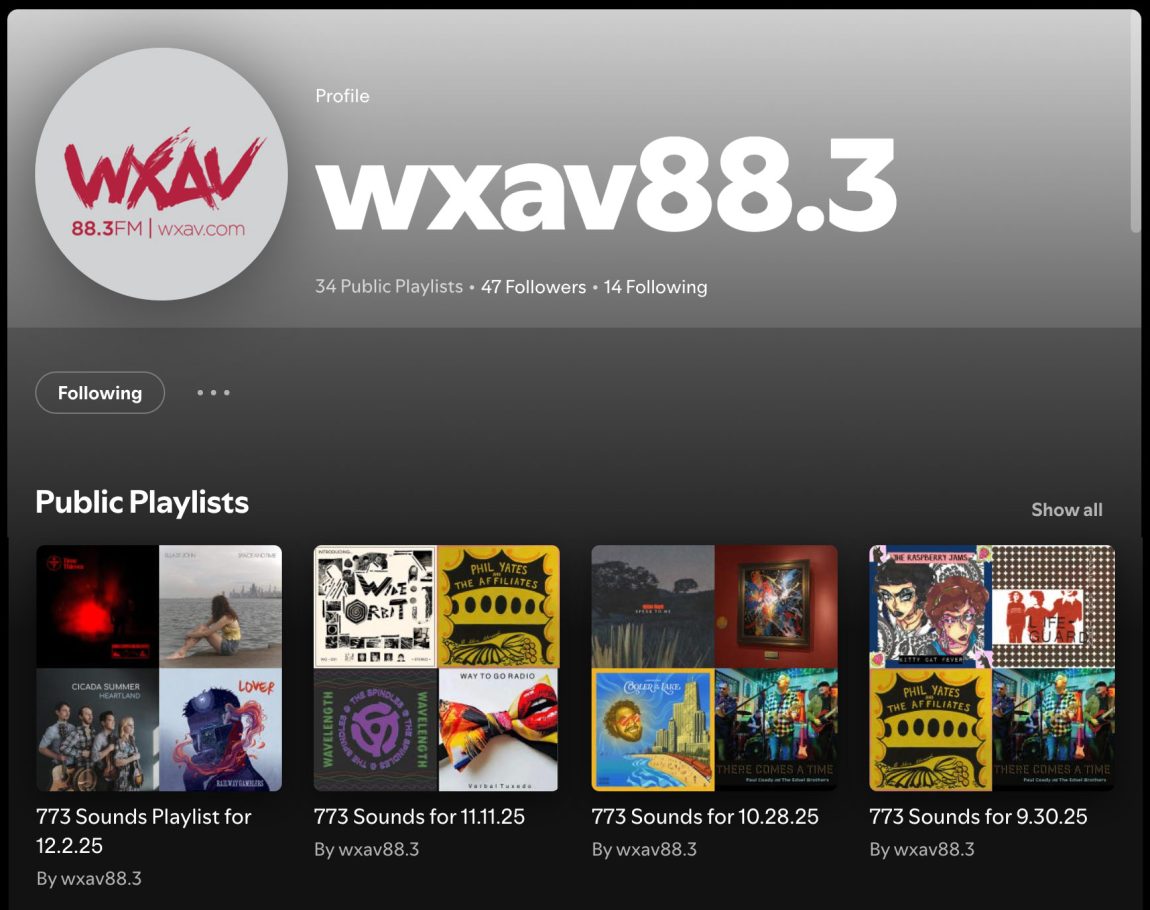Image resolution: width=1150 pixels, height=910 pixels.
Task: Toggle the Following button to unfollow
Action: [x=100, y=393]
